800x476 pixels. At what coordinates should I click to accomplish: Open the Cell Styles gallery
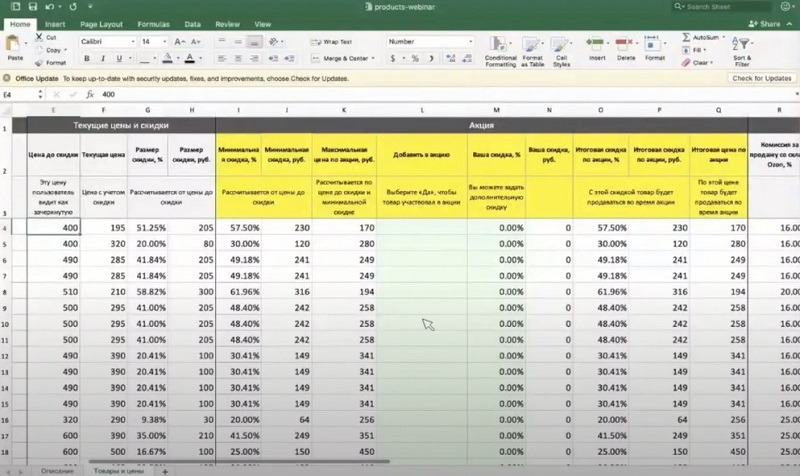tap(560, 44)
